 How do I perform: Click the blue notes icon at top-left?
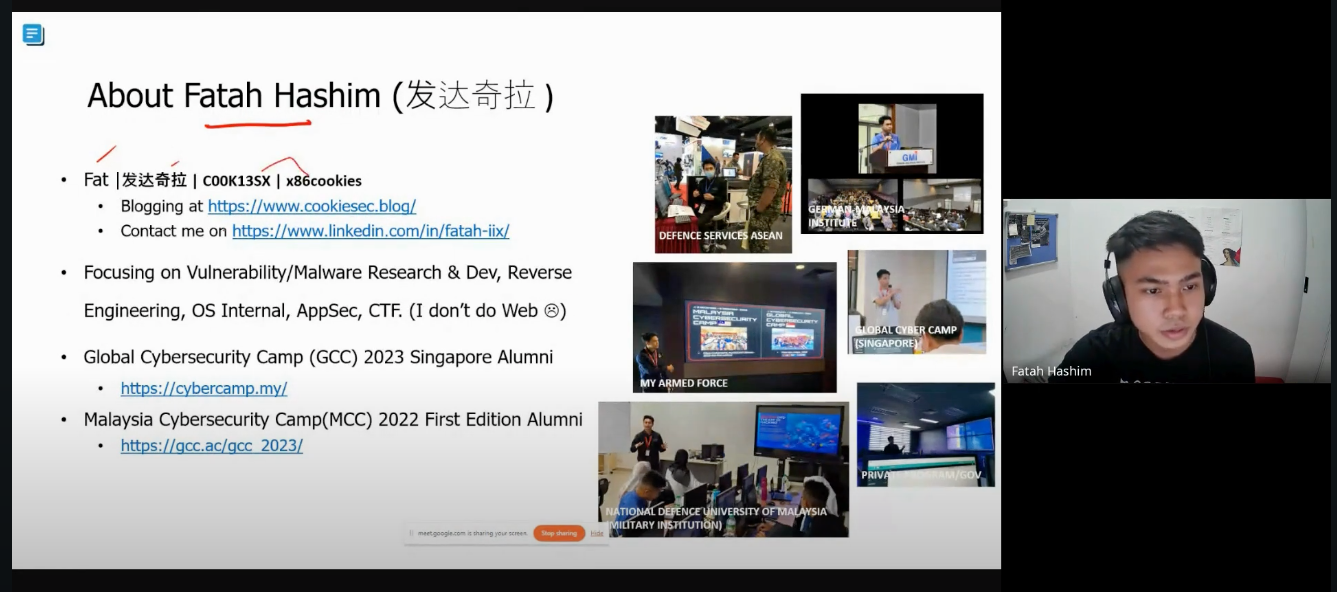[33, 35]
